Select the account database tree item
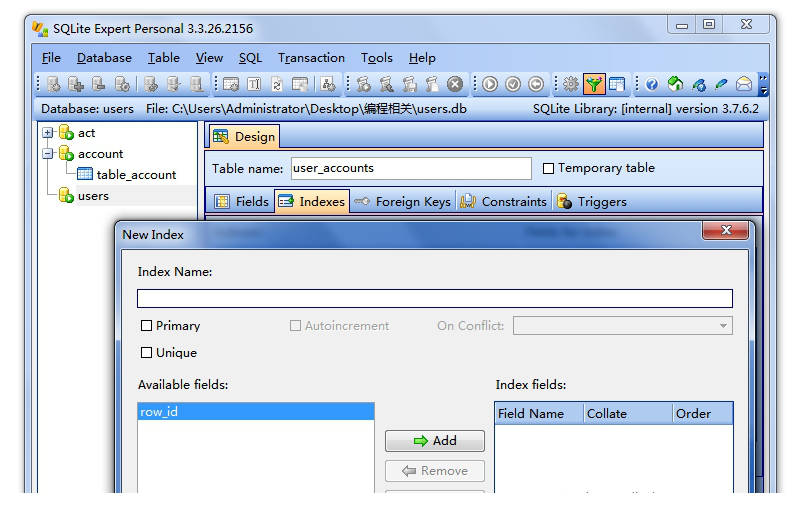Viewport: 800px width, 512px height. pos(100,153)
